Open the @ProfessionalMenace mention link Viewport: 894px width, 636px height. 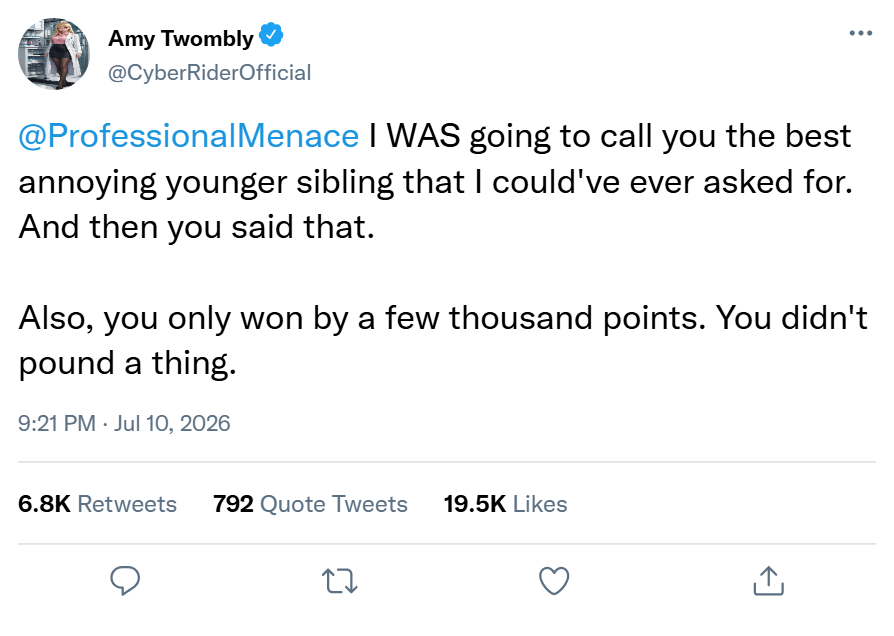pyautogui.click(x=189, y=136)
